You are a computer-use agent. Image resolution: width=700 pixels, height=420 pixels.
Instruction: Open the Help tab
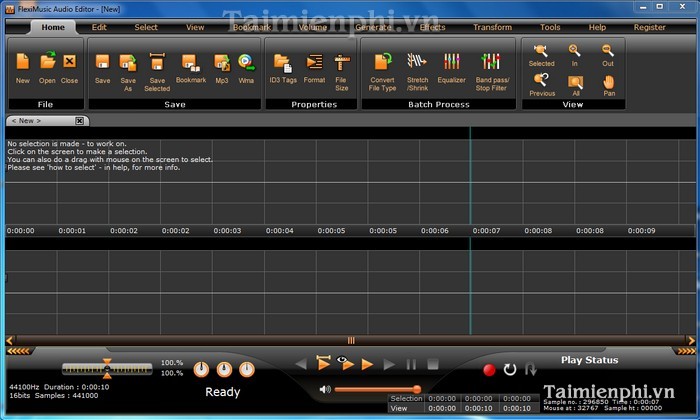pyautogui.click(x=597, y=27)
